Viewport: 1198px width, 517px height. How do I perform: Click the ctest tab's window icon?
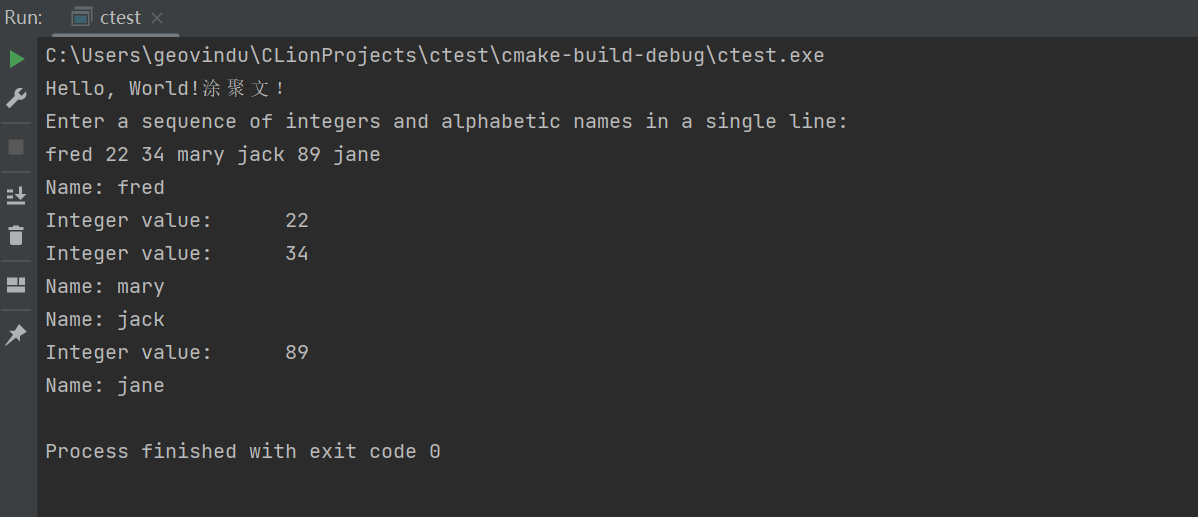(82, 18)
